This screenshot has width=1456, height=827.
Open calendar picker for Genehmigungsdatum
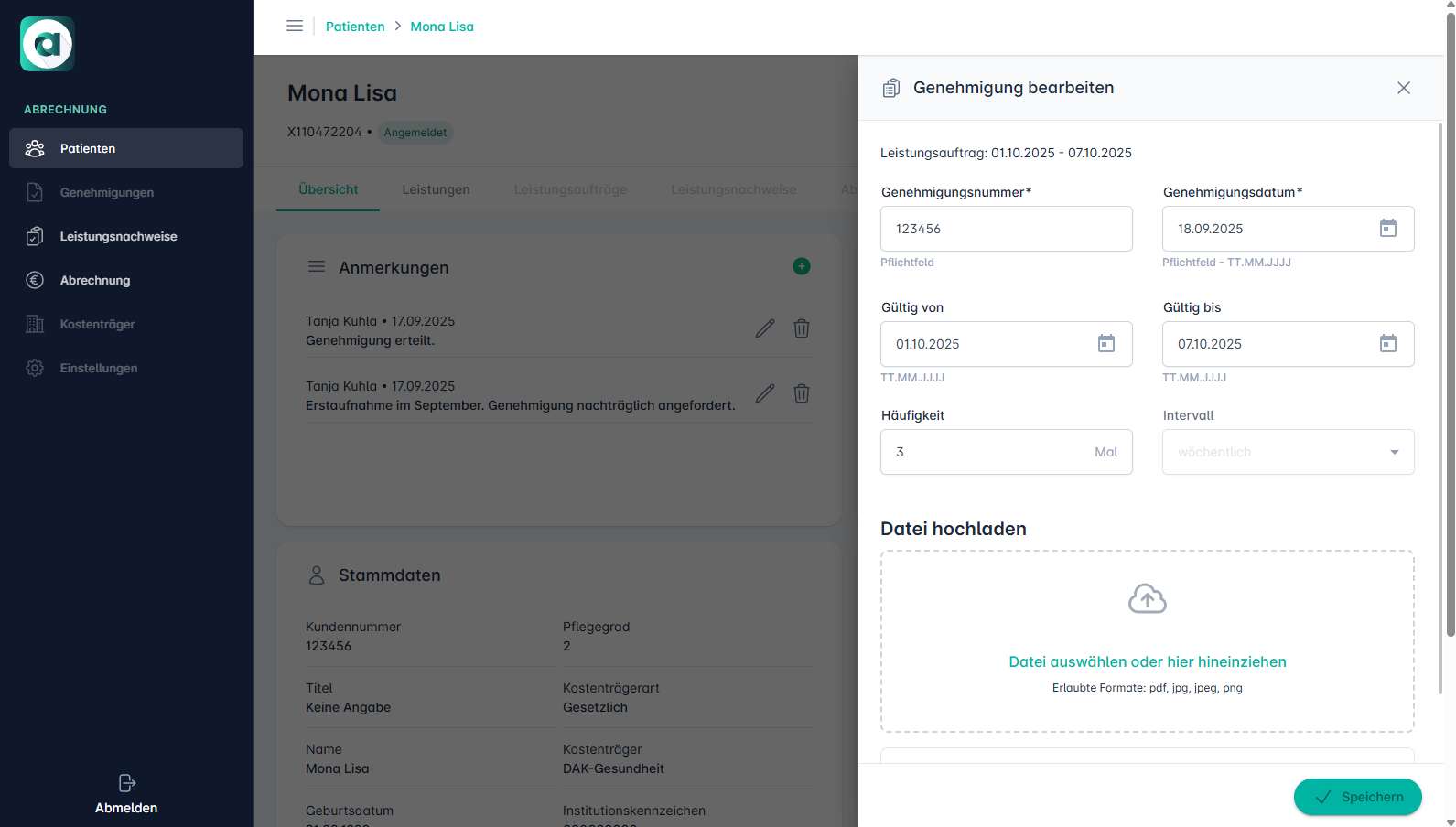[x=1387, y=229]
